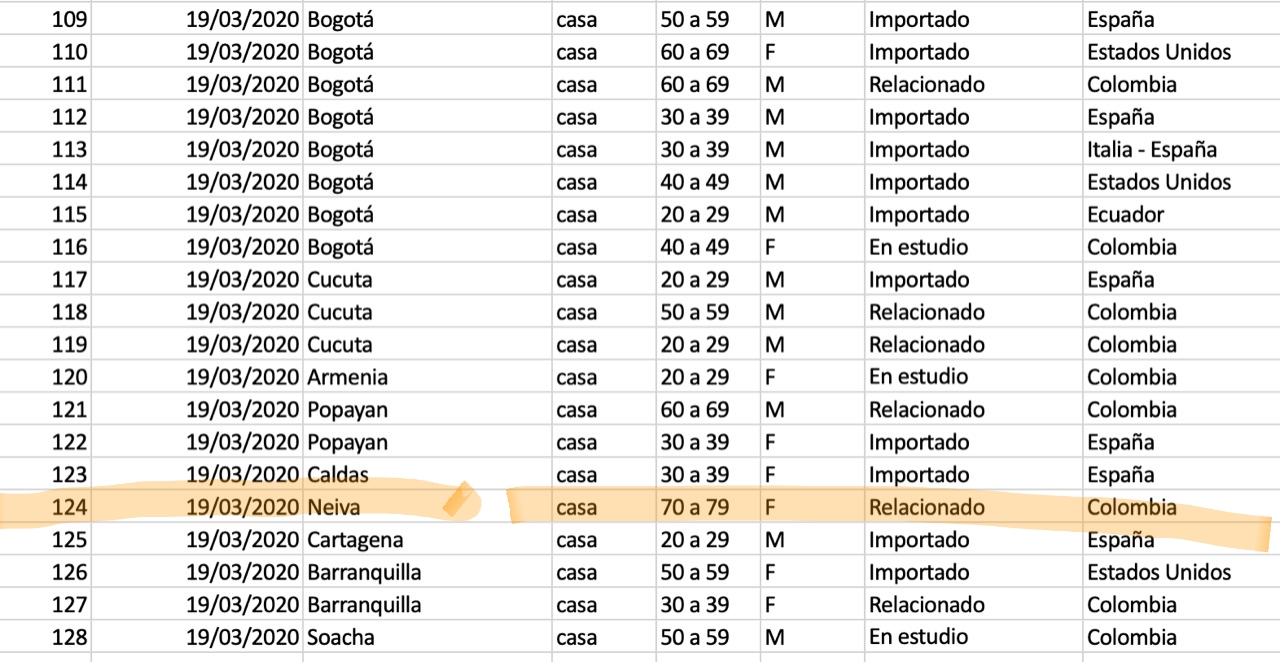Image resolution: width=1280 pixels, height=662 pixels.
Task: Click the cell containing ID 109
Action: pyautogui.click(x=45, y=19)
